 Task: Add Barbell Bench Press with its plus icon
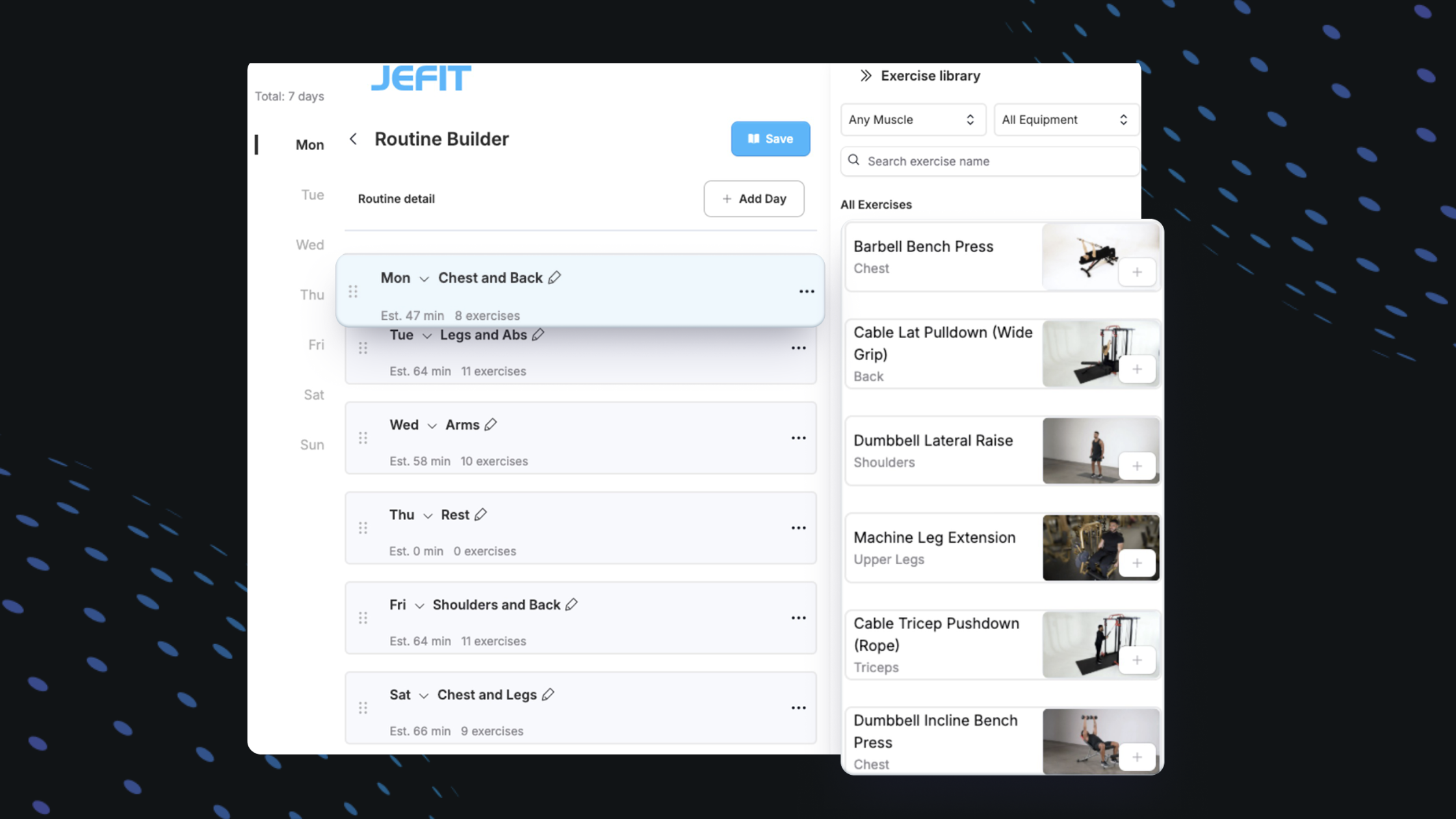[1137, 272]
